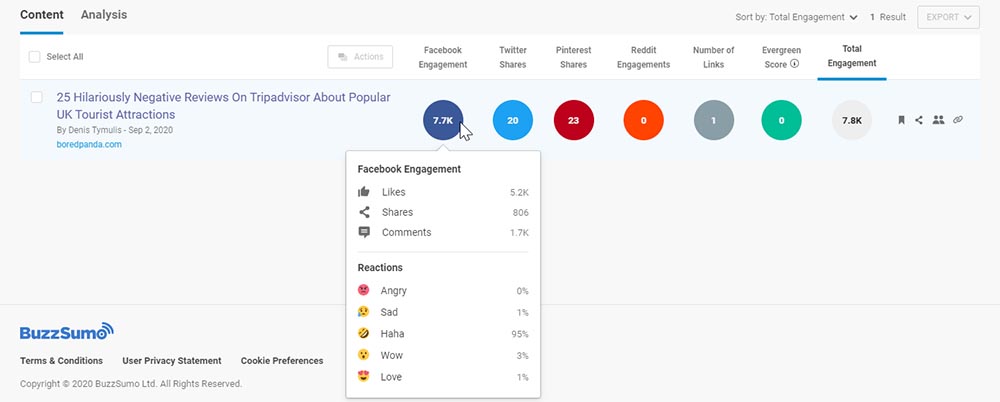
Task: Click the Evergreen Score info icon
Action: [794, 63]
